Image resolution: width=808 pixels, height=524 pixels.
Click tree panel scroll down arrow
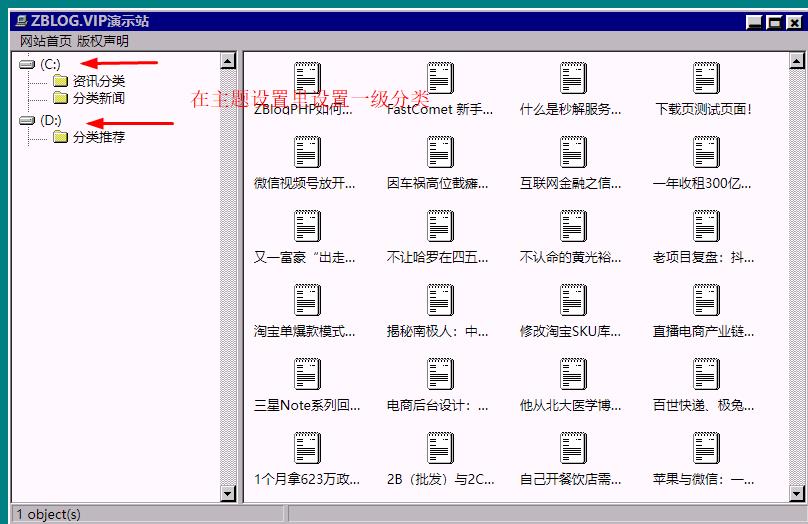click(x=228, y=493)
